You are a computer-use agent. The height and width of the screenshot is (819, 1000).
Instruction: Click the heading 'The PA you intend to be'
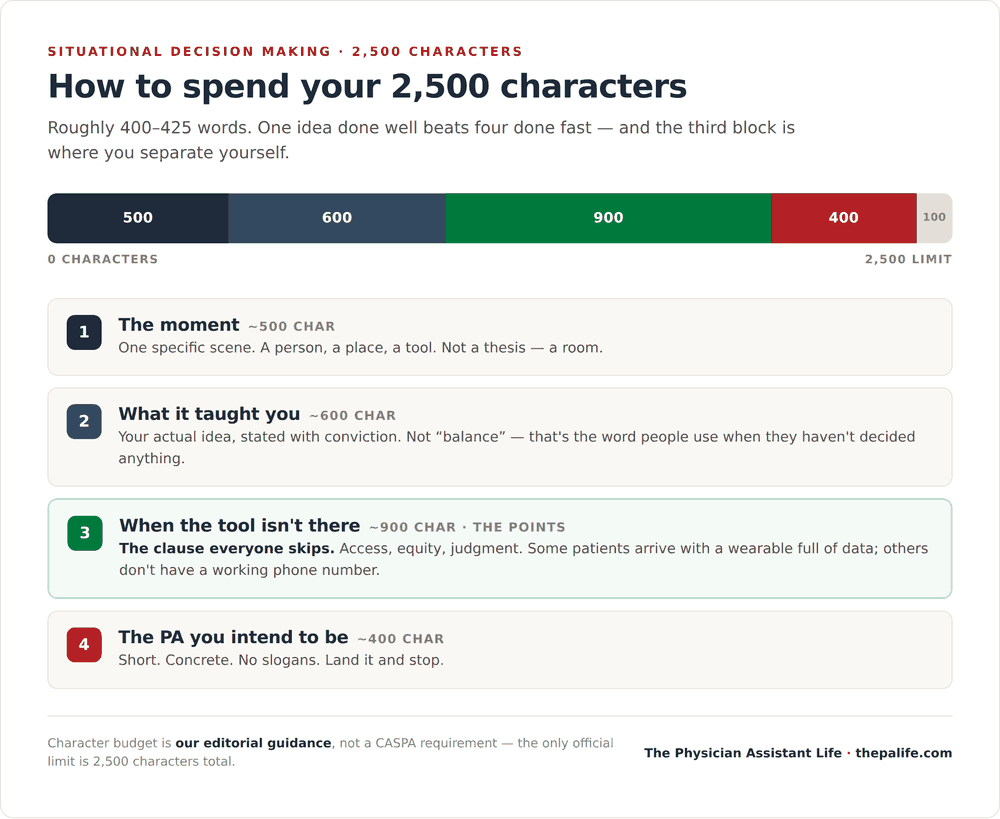pos(233,637)
